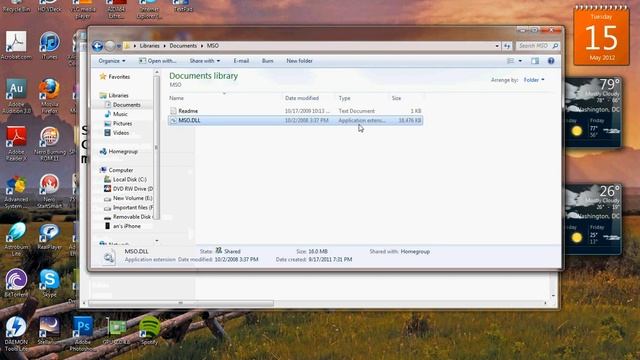This screenshot has width=640, height=360.
Task: Click Burn in the toolbar
Action: click(x=267, y=61)
